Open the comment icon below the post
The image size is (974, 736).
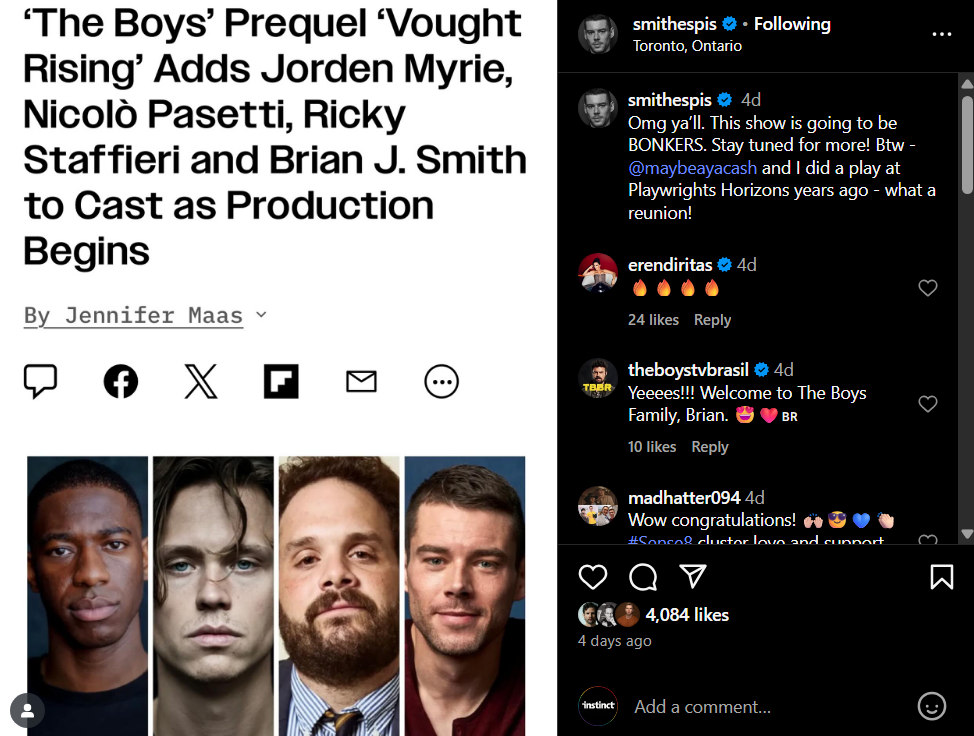click(643, 576)
